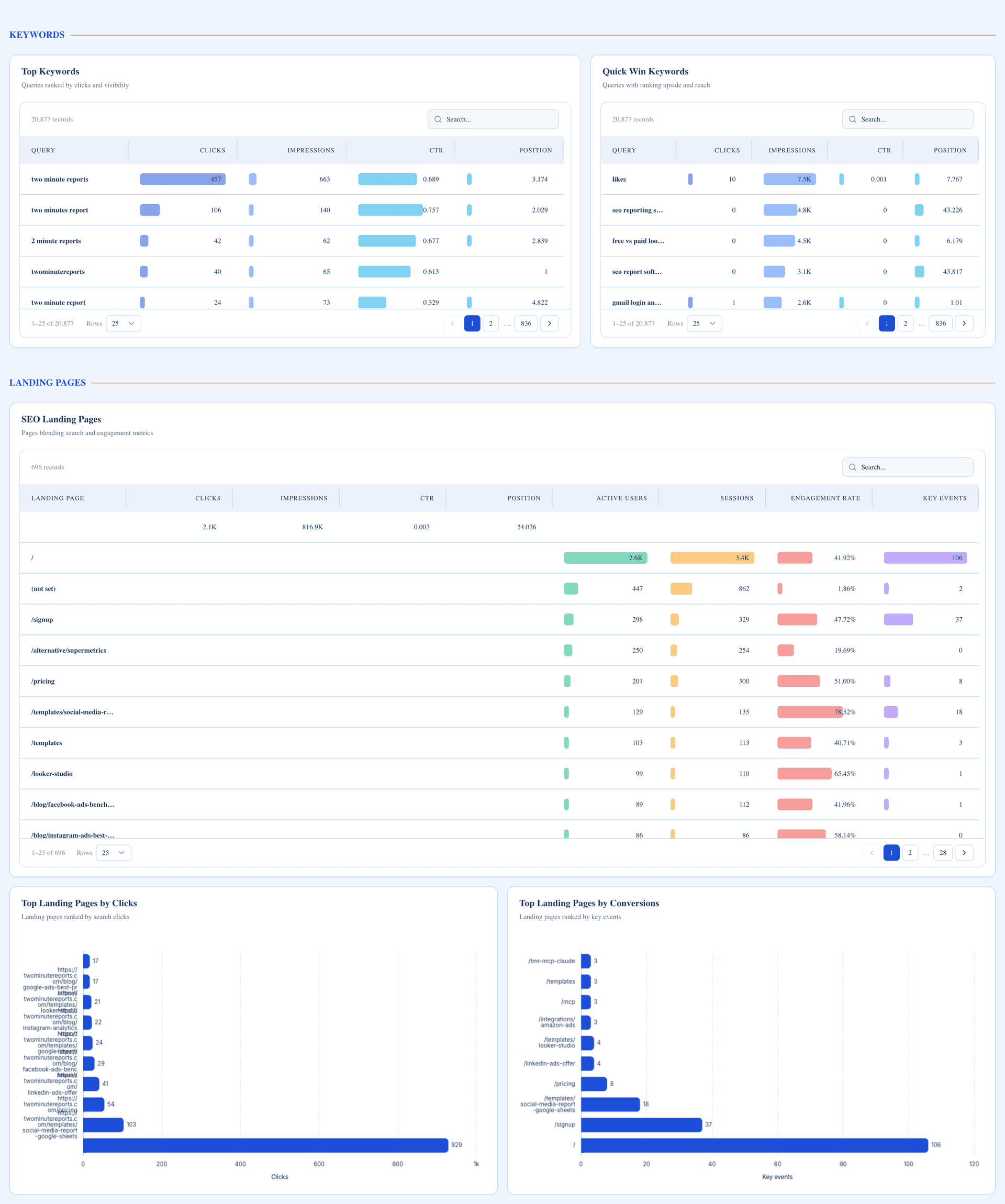Click the 'two minute reports' query row
Viewport: 1005px width, 1204px height.
pyautogui.click(x=292, y=180)
